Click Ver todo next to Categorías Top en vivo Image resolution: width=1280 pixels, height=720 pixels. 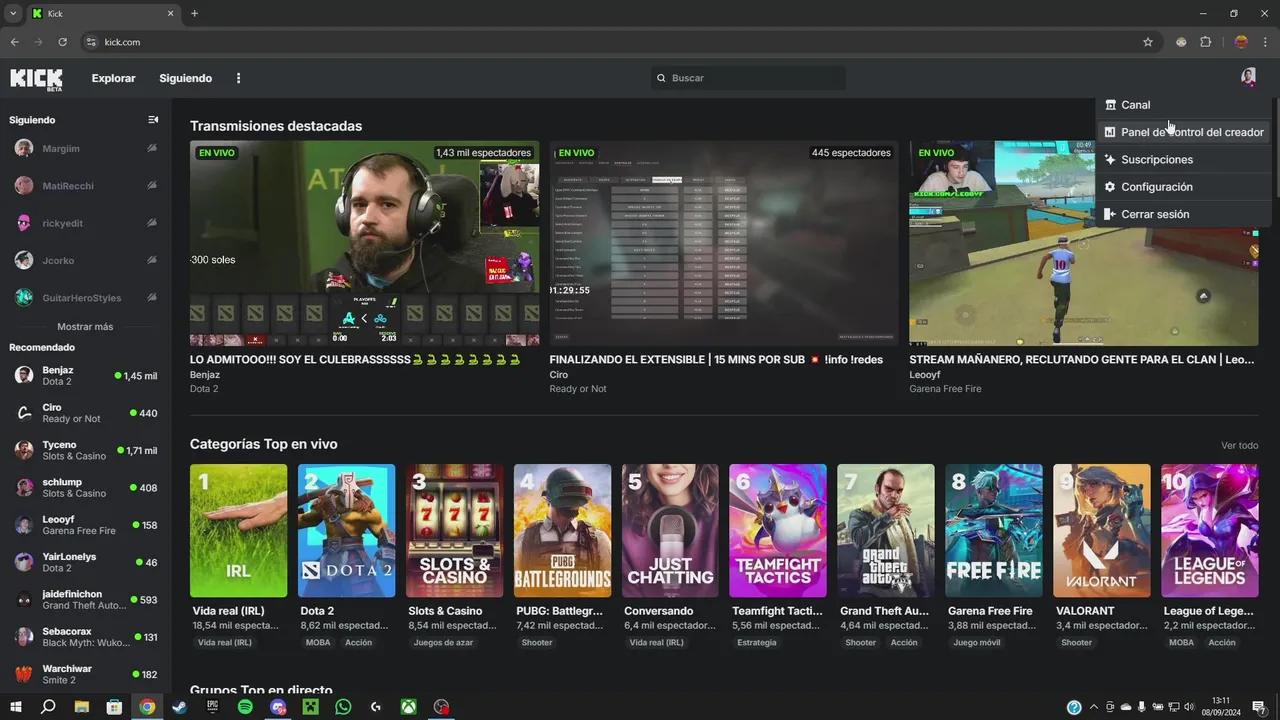tap(1239, 445)
